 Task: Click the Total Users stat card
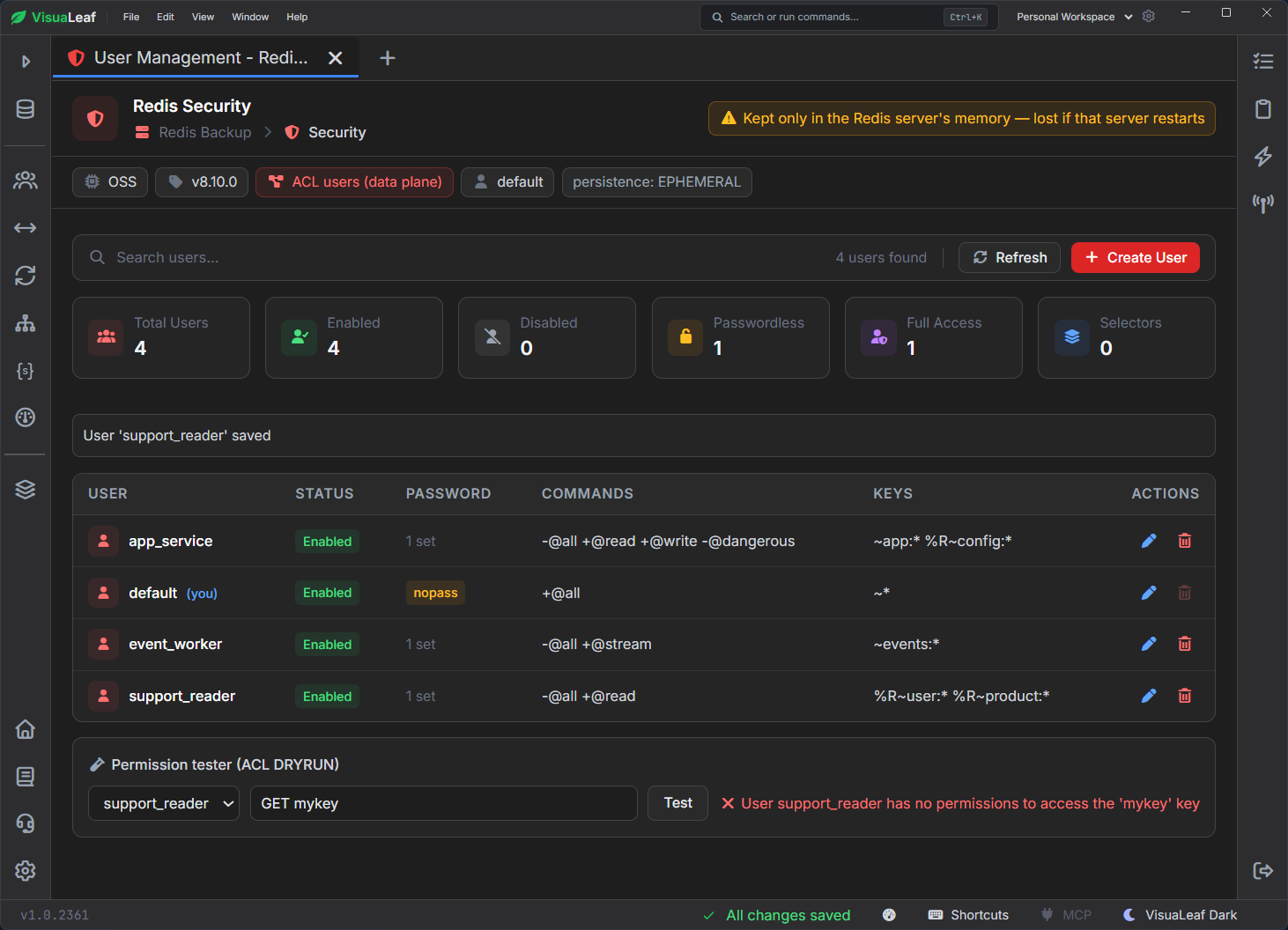pos(161,337)
